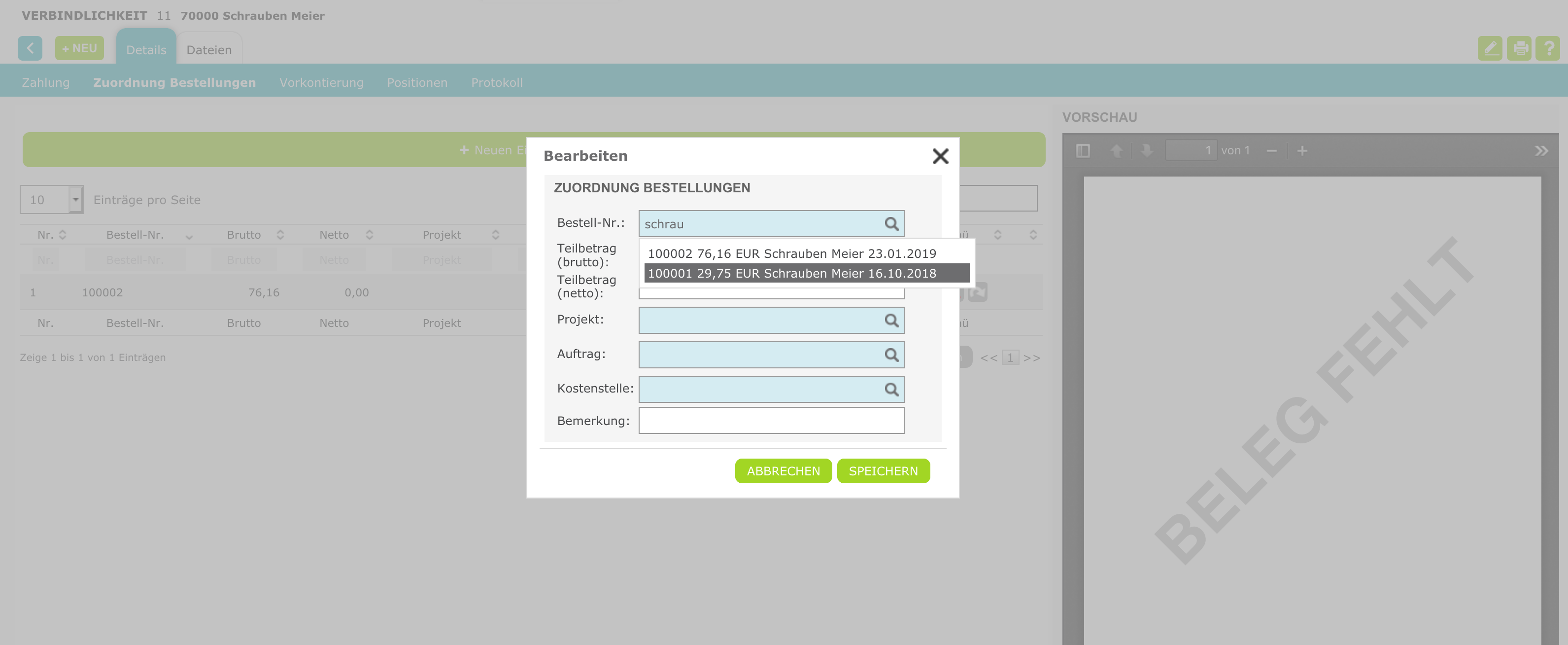Close the Bearbeiten dialog with the X
Viewport: 1568px width, 645px height.
940,156
